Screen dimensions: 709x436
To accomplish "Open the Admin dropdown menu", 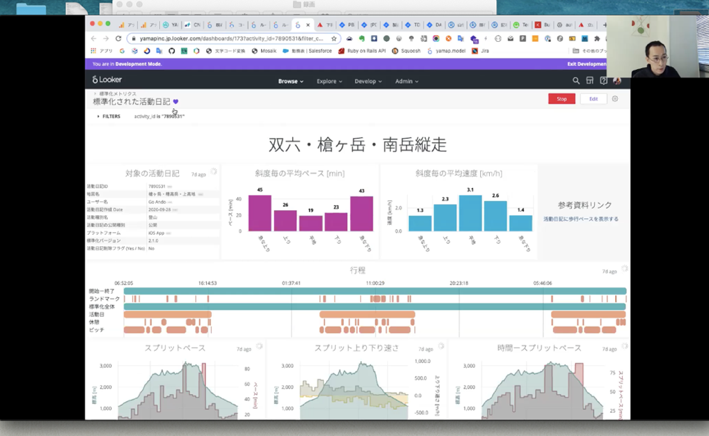I will coord(406,81).
